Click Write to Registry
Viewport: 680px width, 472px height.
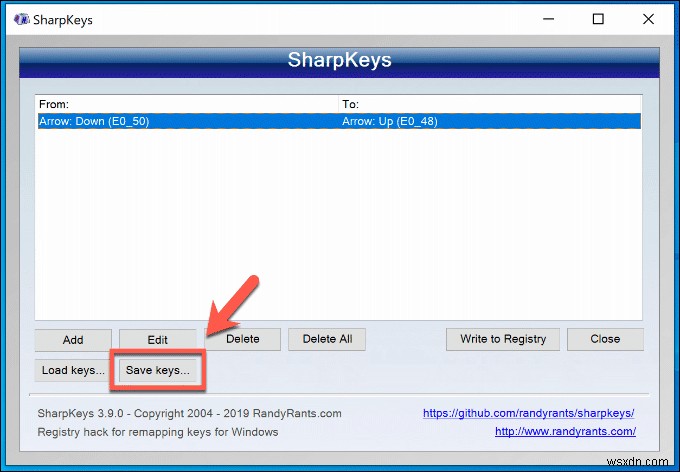(x=503, y=339)
